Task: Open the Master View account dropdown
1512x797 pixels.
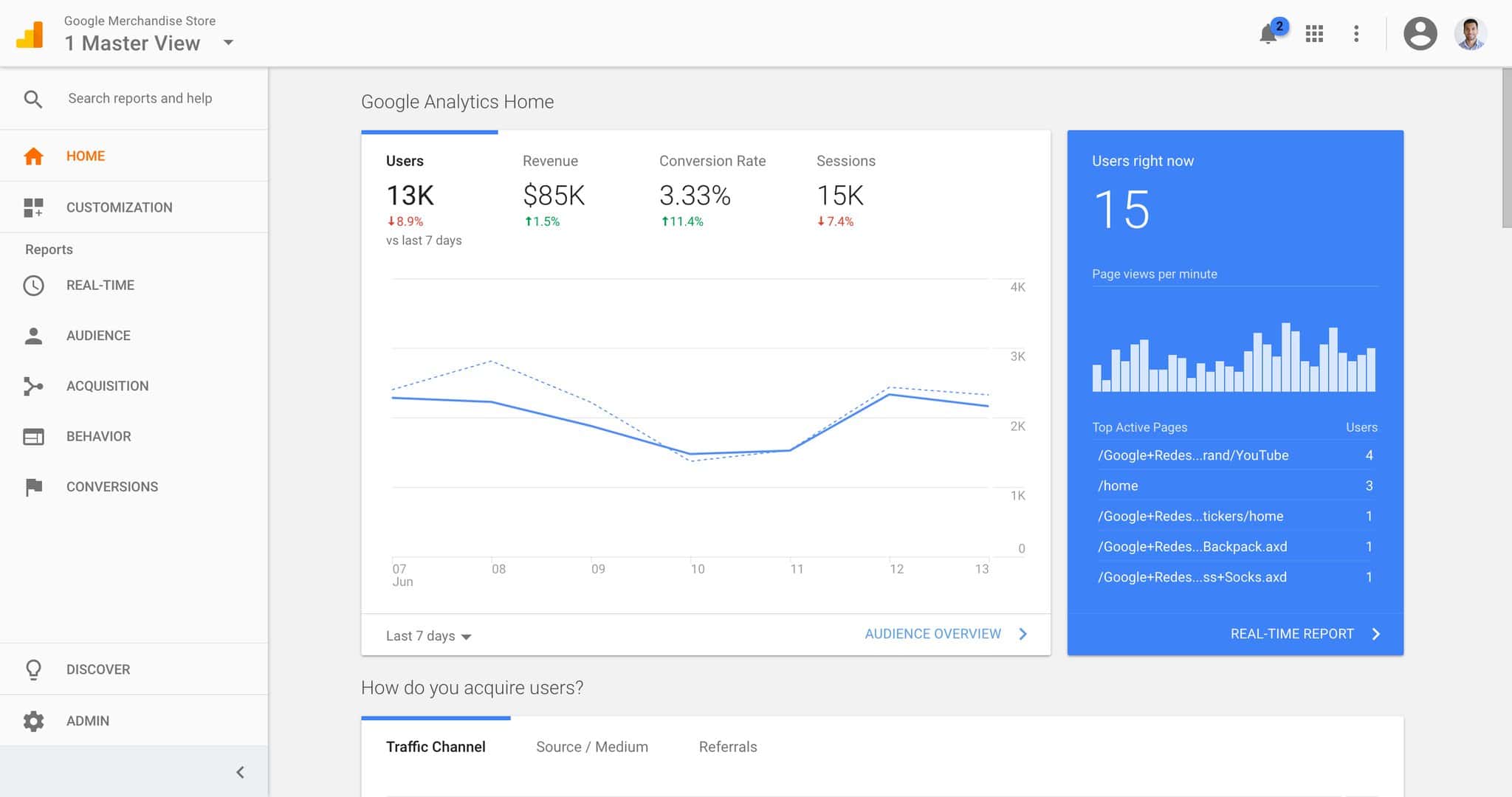Action: pos(228,43)
